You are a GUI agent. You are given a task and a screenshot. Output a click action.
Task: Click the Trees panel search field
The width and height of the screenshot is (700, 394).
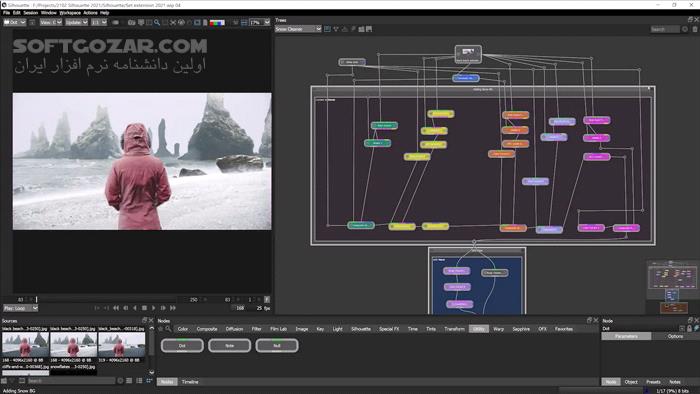pyautogui.click(x=665, y=29)
